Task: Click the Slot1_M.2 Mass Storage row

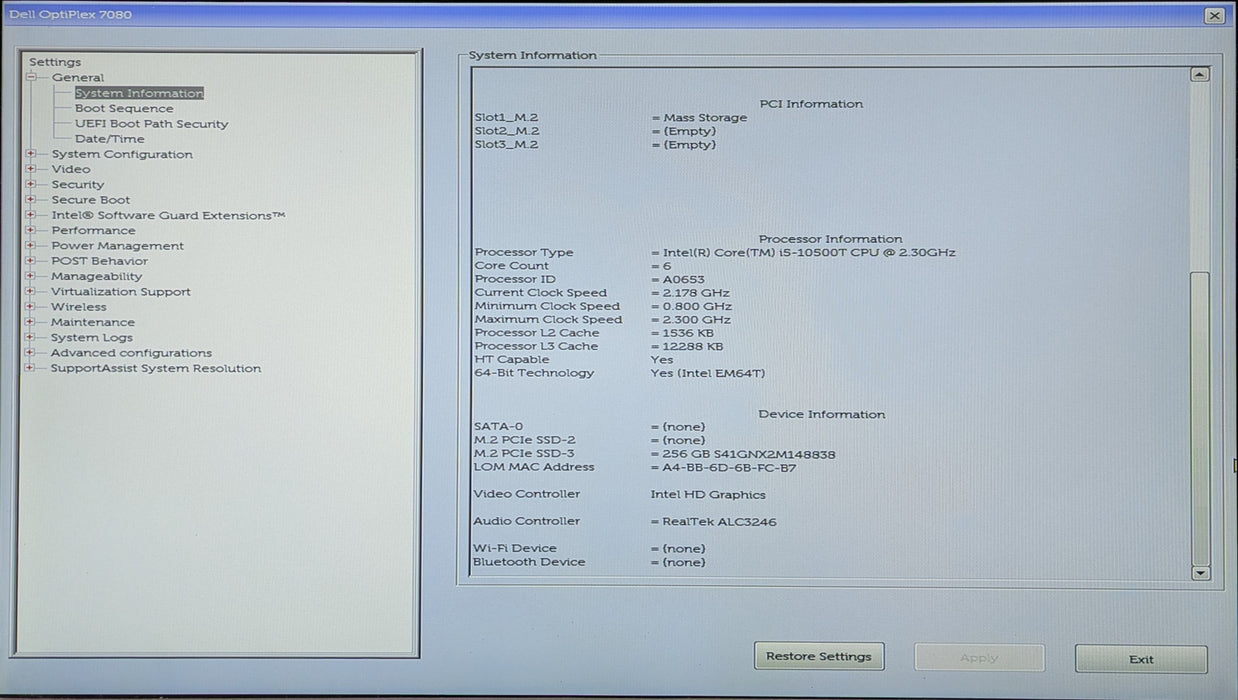Action: pos(611,117)
